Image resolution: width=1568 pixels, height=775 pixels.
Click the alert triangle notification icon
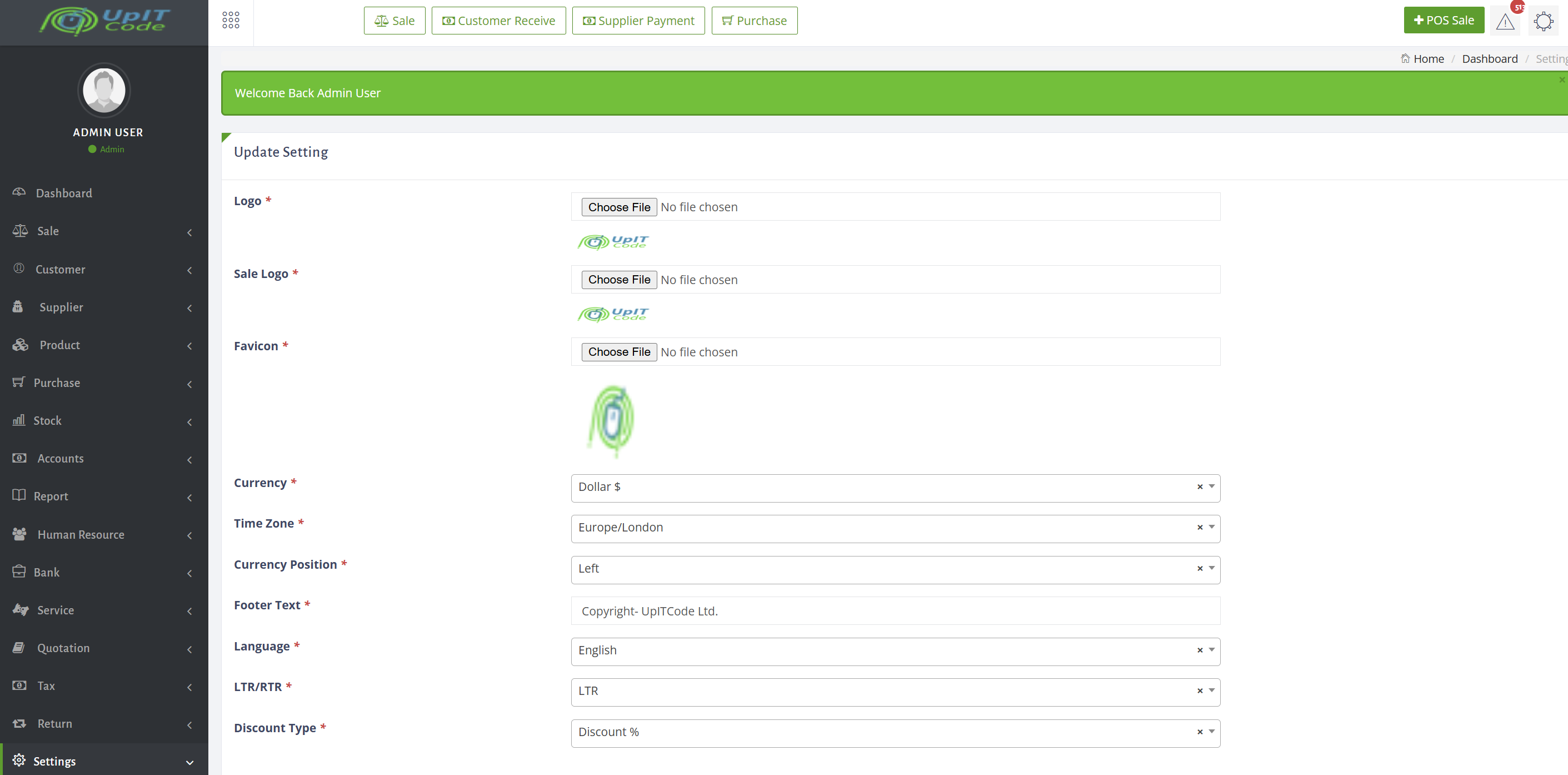pyautogui.click(x=1505, y=22)
